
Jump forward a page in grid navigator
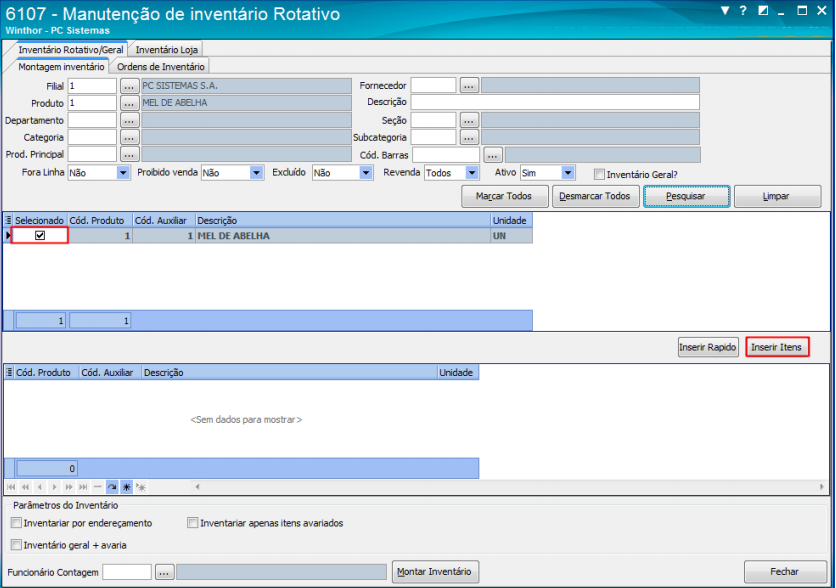click(69, 487)
